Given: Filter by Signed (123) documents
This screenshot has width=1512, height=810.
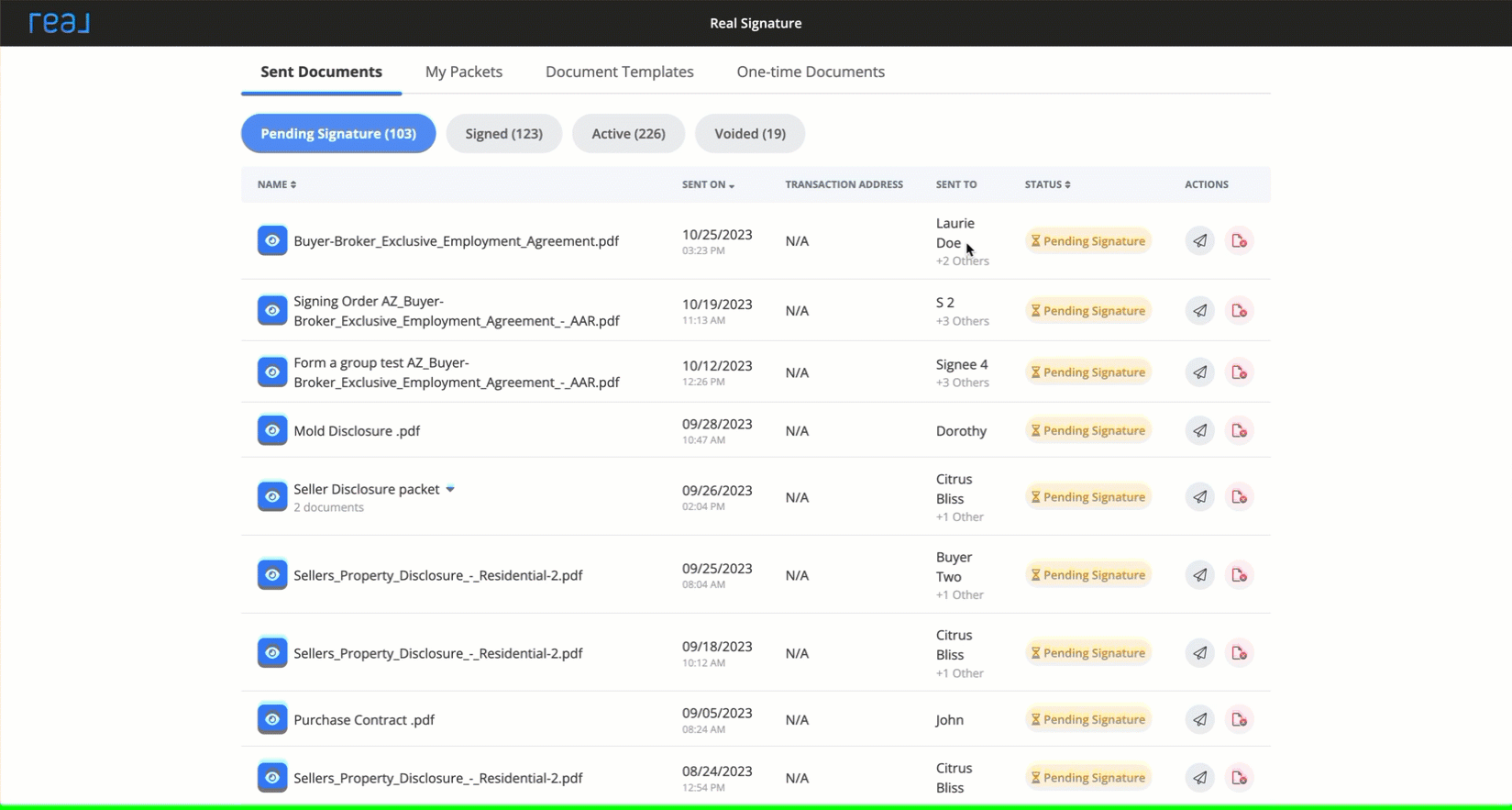Looking at the screenshot, I should 504,134.
